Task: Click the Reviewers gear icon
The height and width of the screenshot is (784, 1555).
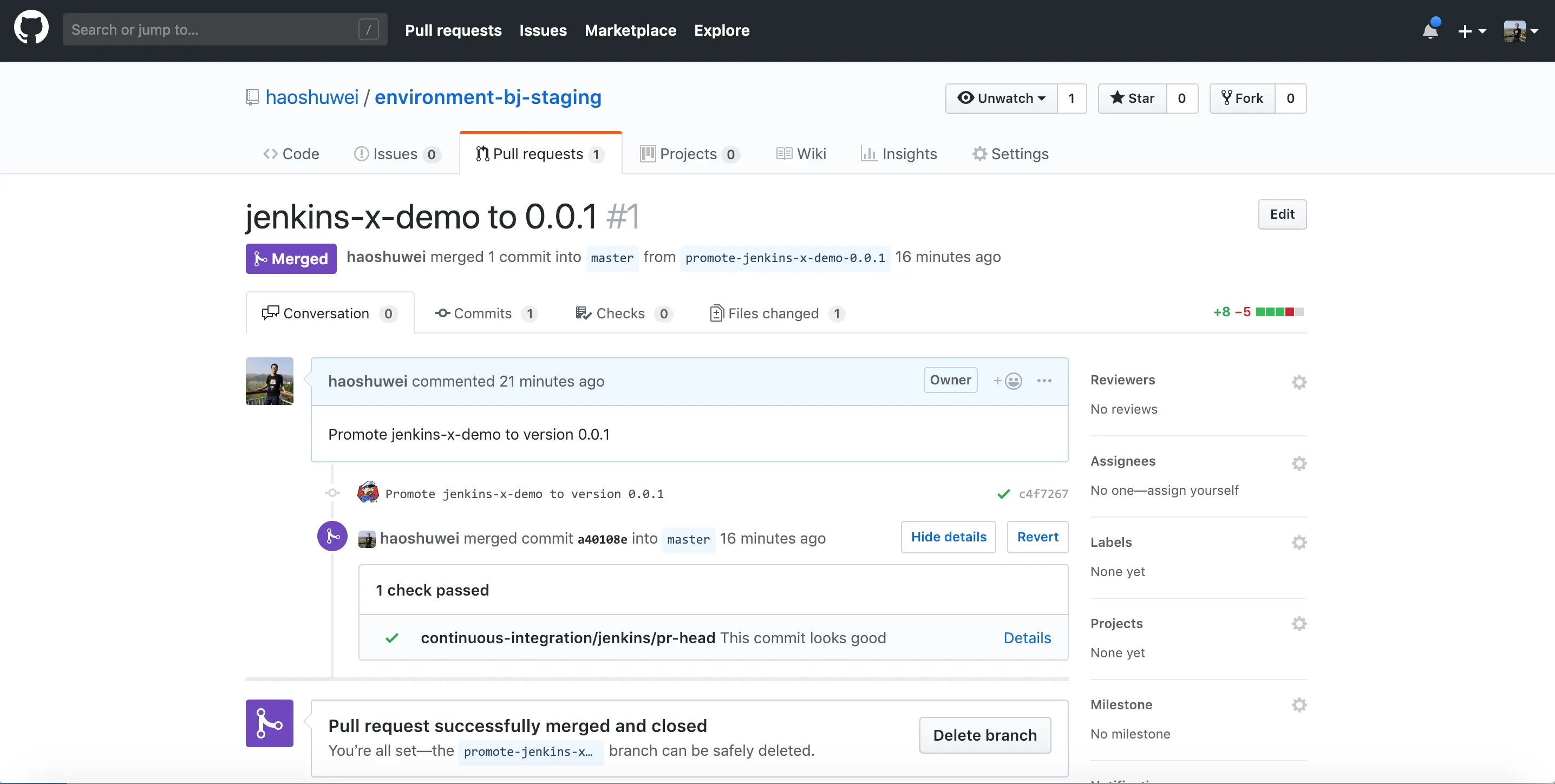Action: pos(1298,382)
